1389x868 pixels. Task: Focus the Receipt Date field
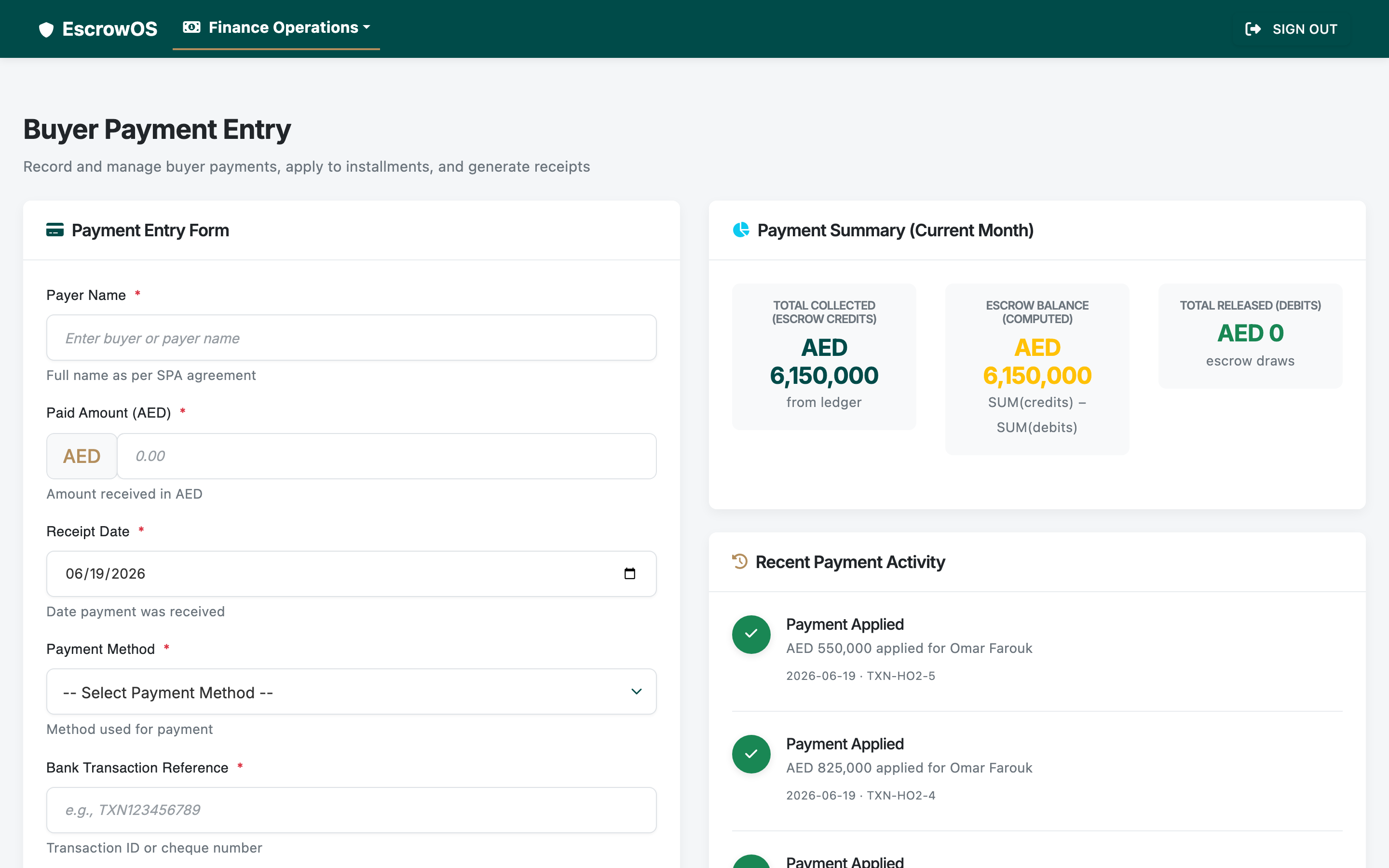[x=351, y=573]
